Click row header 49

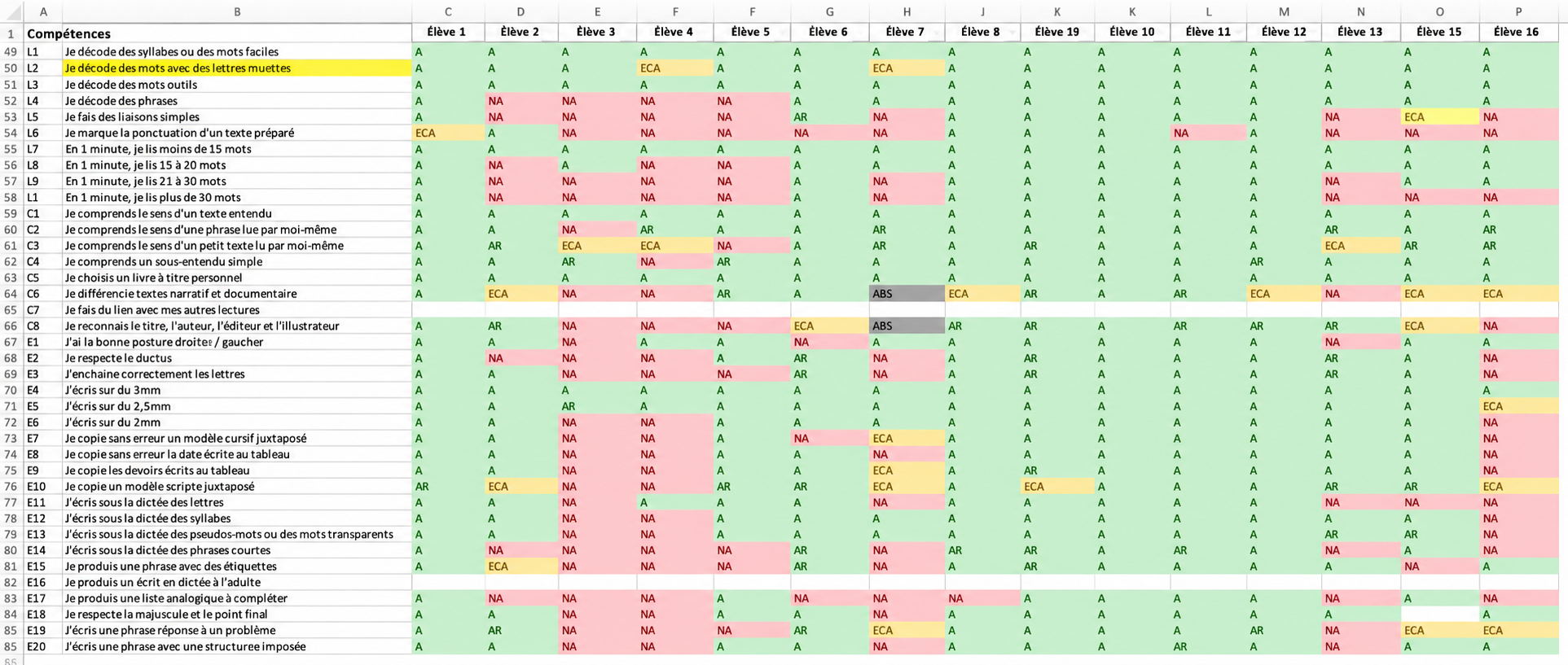[11, 52]
